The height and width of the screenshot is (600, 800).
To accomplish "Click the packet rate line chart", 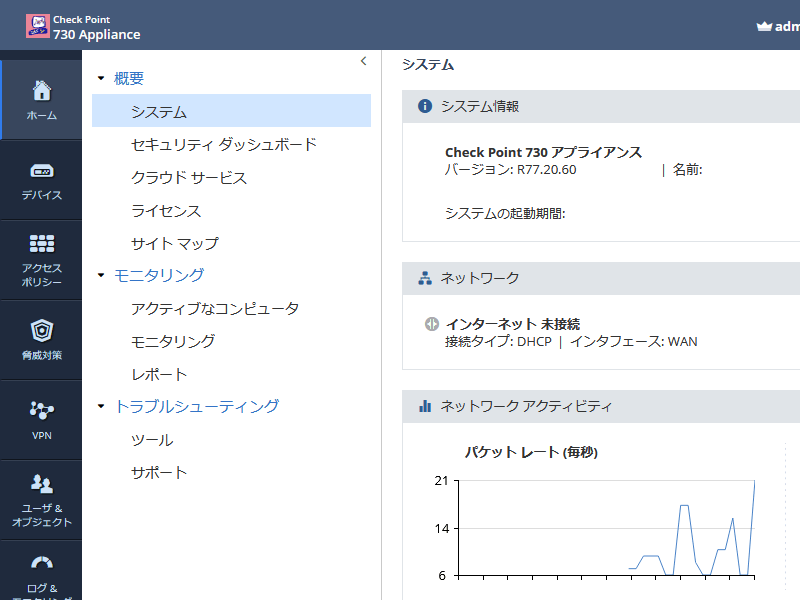I will [606, 528].
